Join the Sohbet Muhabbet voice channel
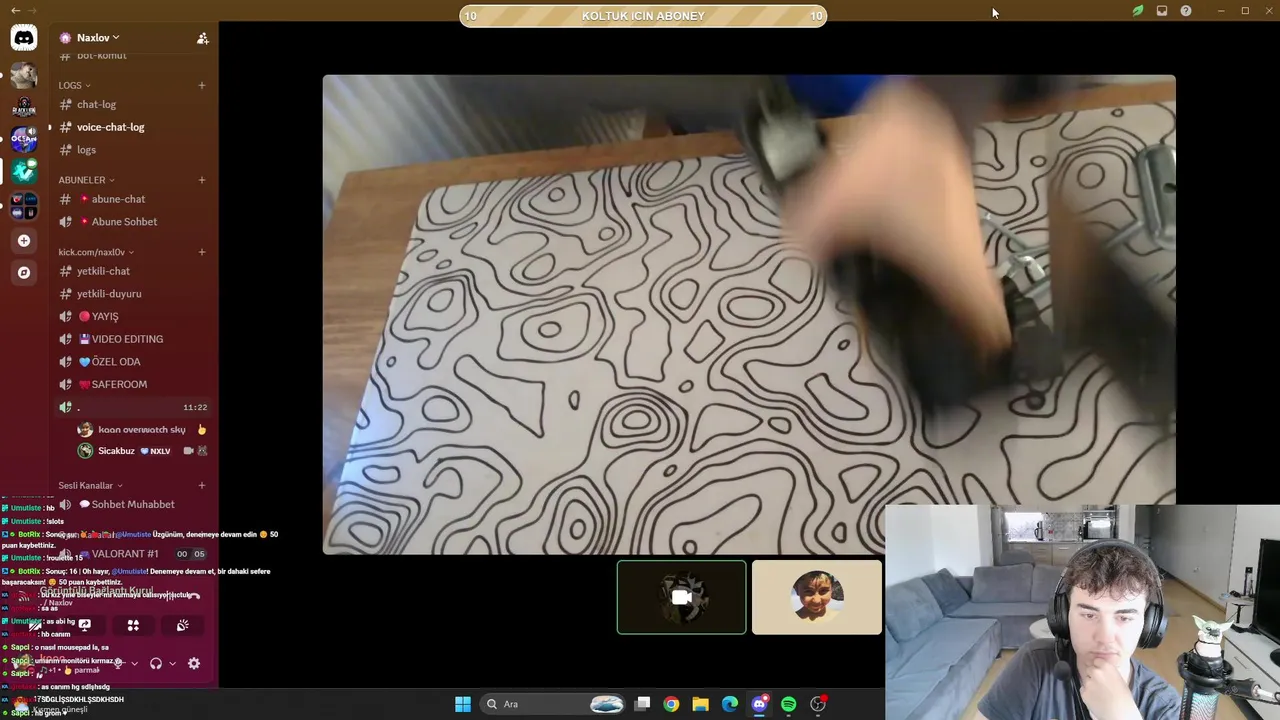 132,505
